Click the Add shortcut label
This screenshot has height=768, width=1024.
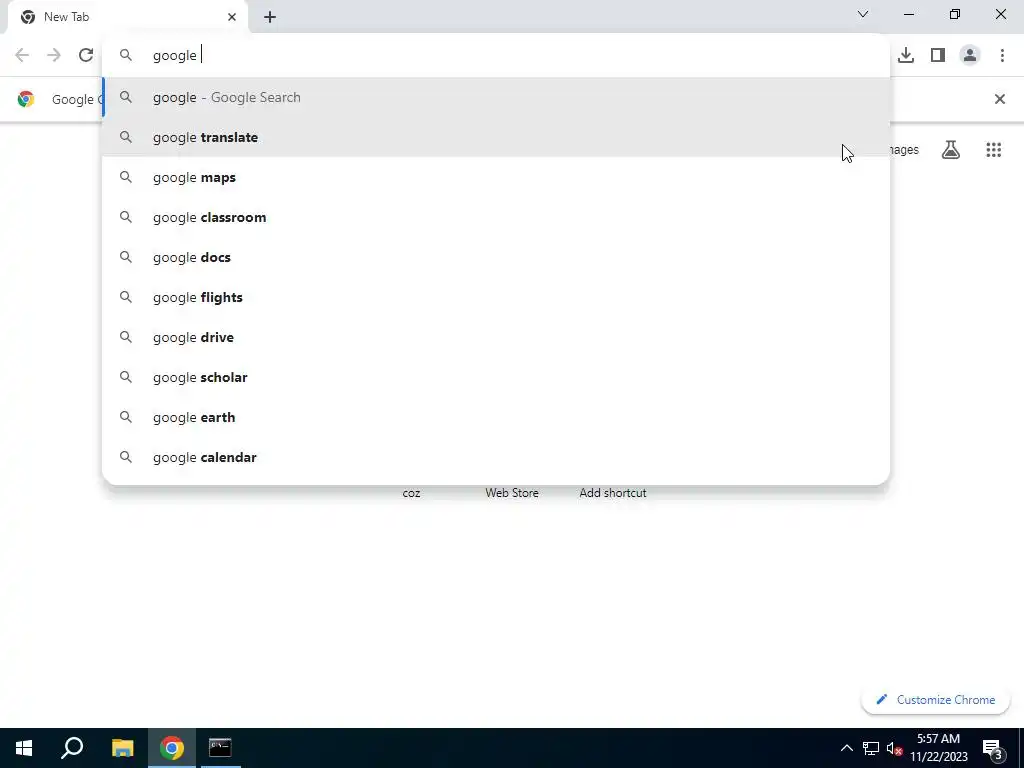[x=613, y=493]
